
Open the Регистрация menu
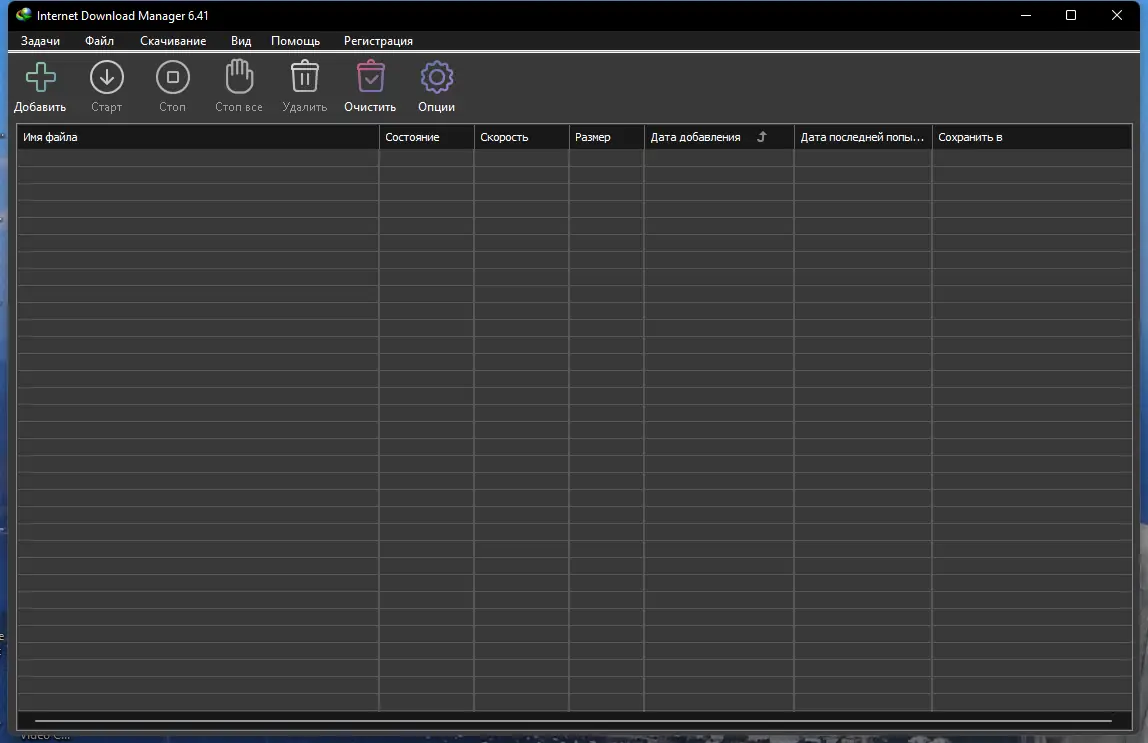[378, 41]
